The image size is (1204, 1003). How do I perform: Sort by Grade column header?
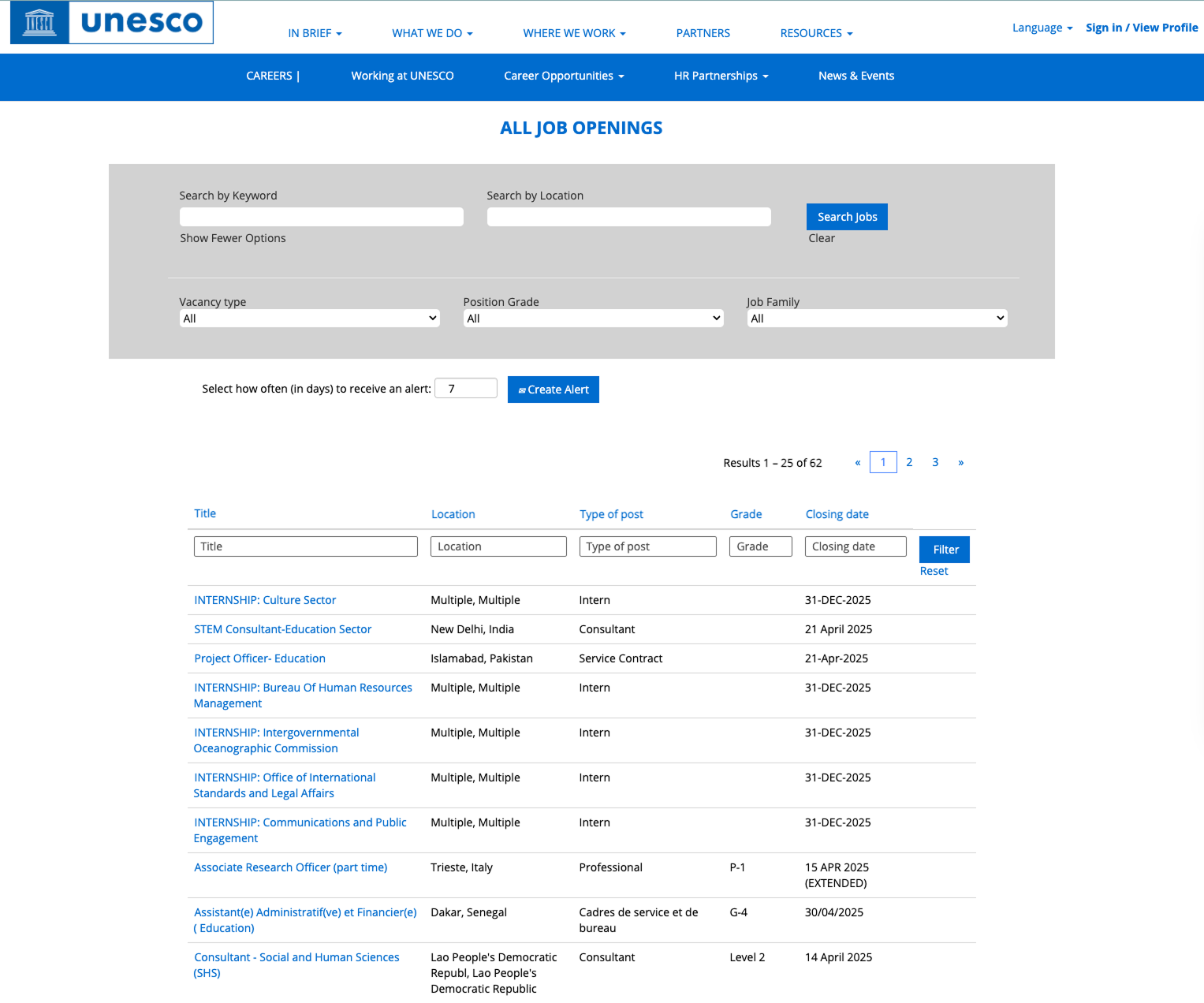coord(746,514)
